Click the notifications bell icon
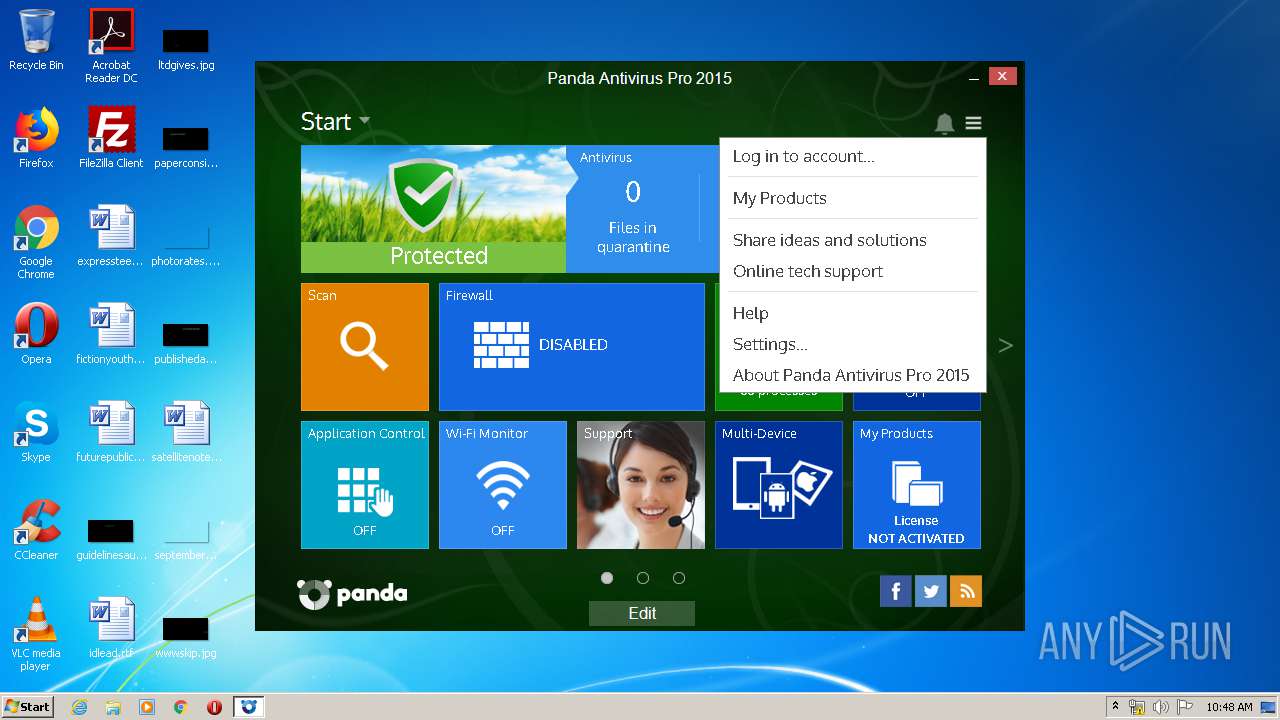Viewport: 1280px width, 720px height. click(x=944, y=123)
